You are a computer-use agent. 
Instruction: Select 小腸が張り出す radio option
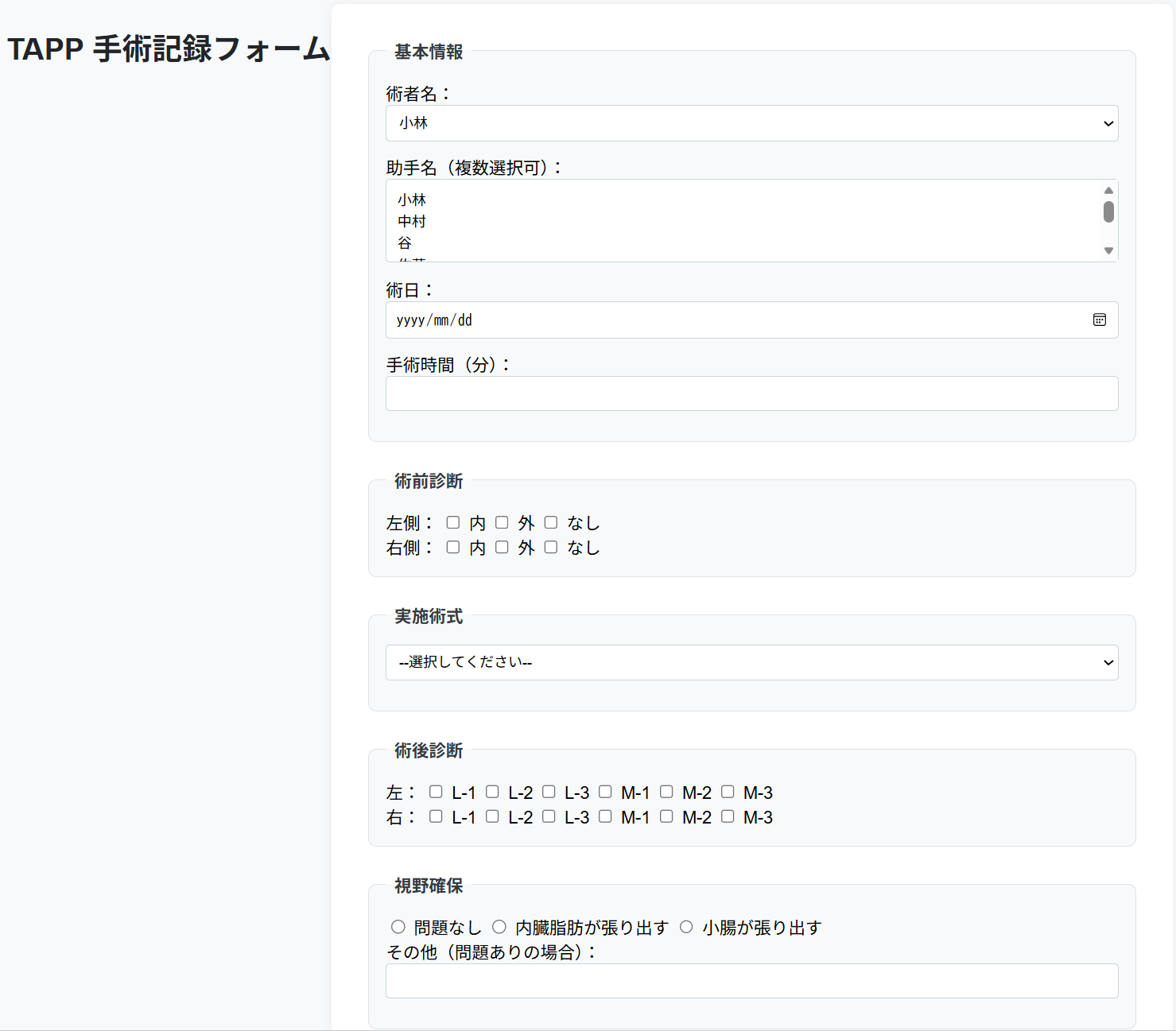[x=686, y=927]
